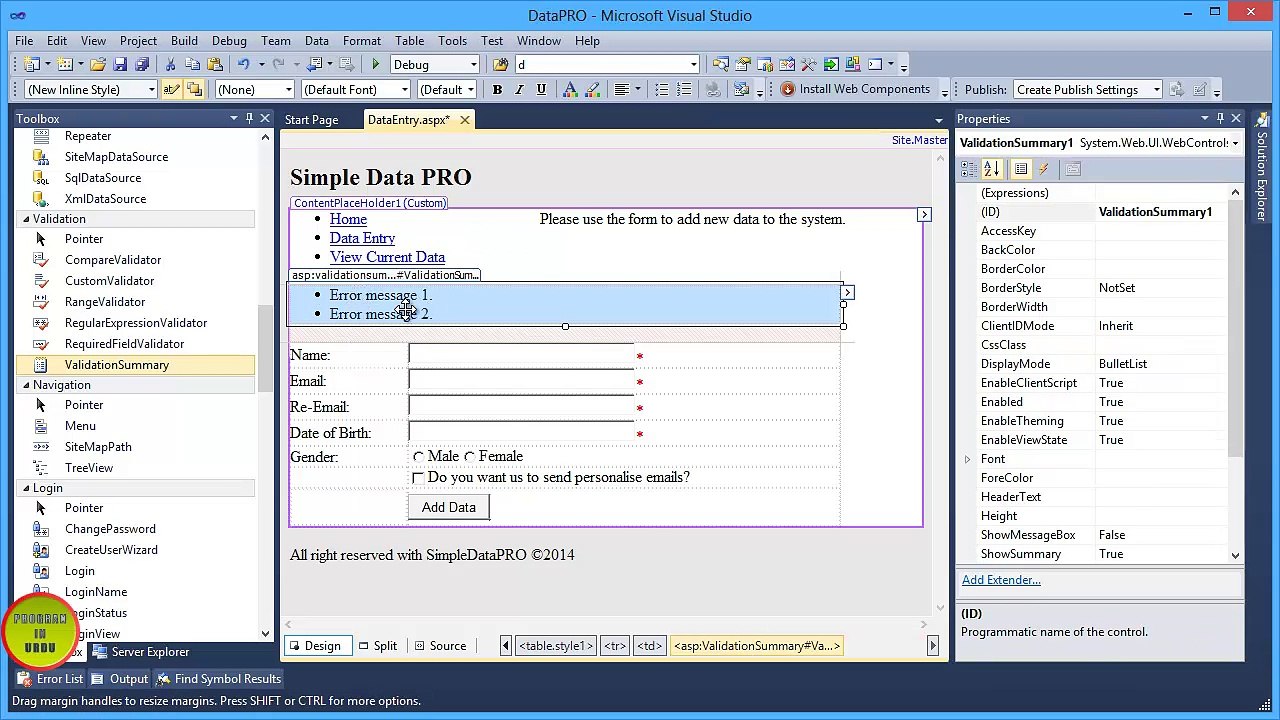
Task: Click the toolbox window icon in toolbar
Action: (x=809, y=65)
